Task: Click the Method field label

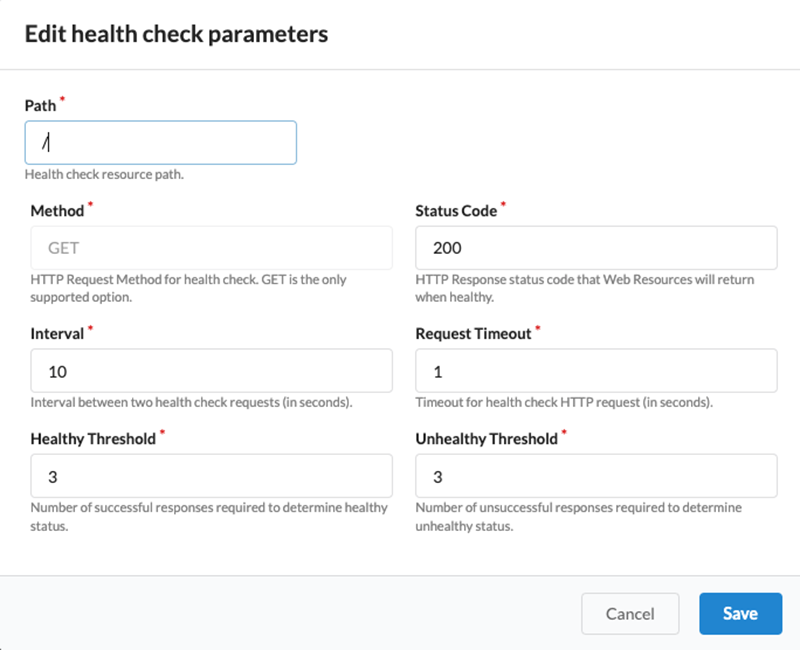Action: pyautogui.click(x=57, y=211)
